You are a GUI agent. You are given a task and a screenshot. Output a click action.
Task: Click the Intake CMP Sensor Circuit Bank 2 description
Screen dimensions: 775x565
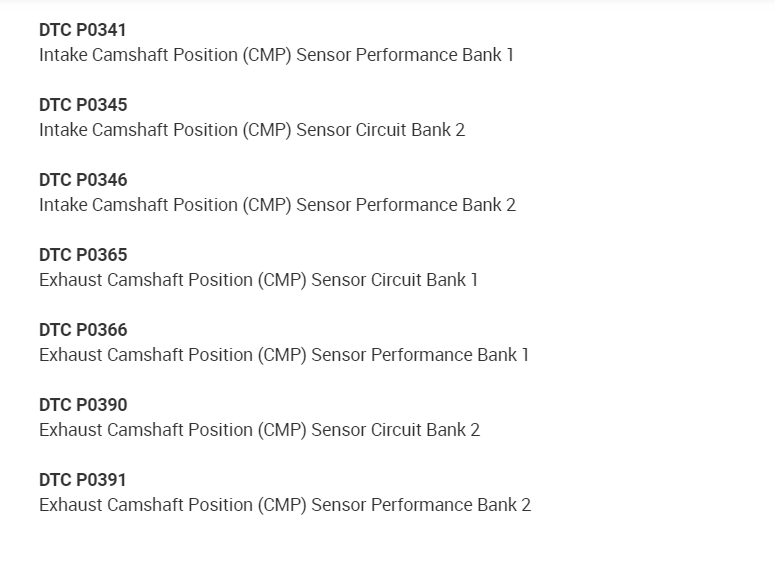(252, 130)
